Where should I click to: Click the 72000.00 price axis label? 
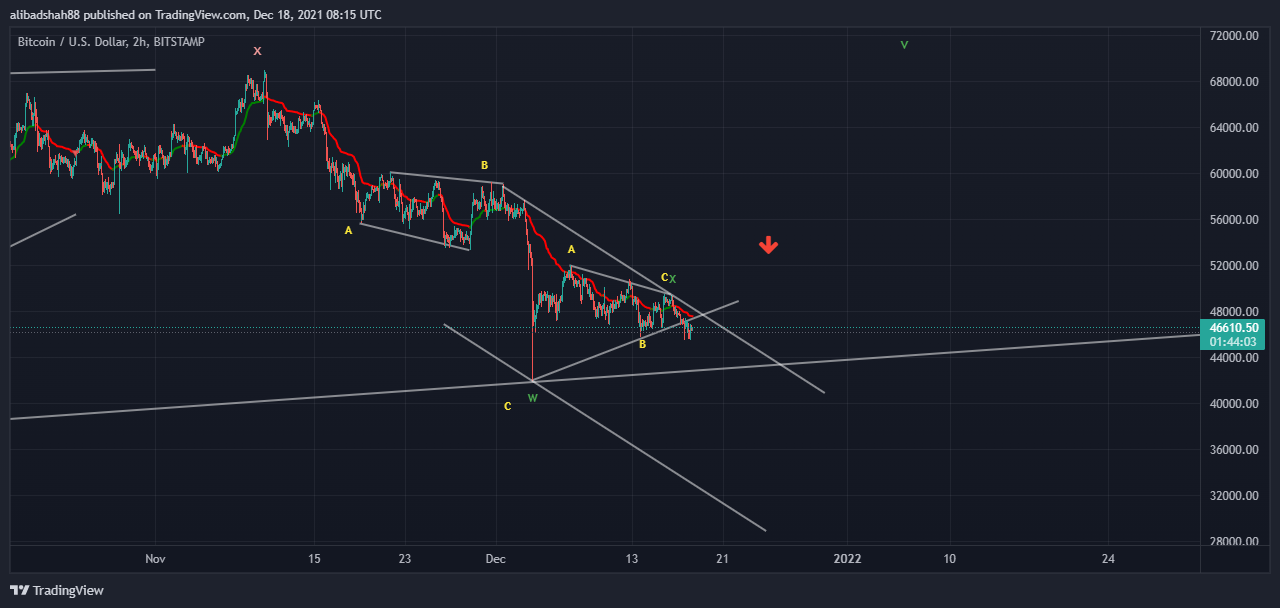click(1235, 36)
